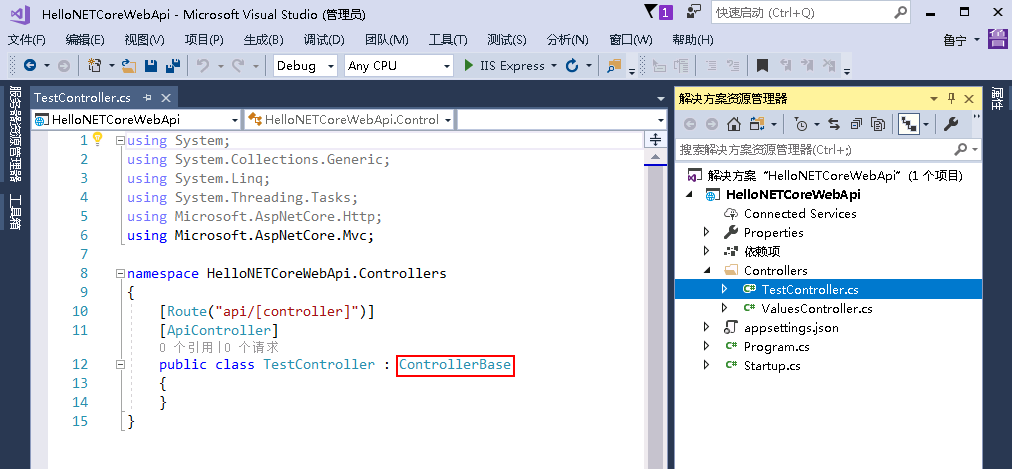Click the 0 个引用 CodeLens link
Image resolution: width=1012 pixels, height=469 pixels.
[x=186, y=347]
